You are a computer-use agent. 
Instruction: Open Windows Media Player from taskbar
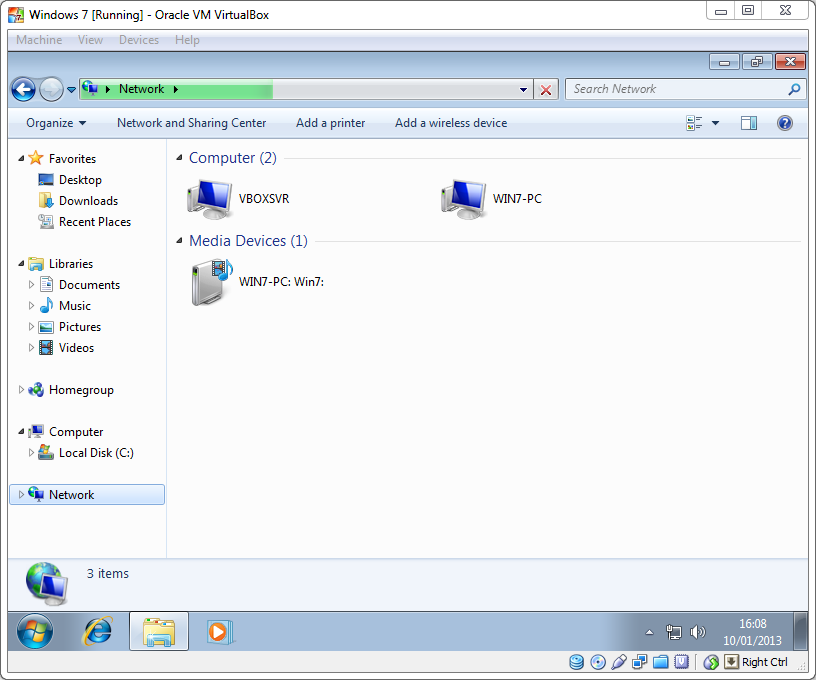pyautogui.click(x=219, y=631)
